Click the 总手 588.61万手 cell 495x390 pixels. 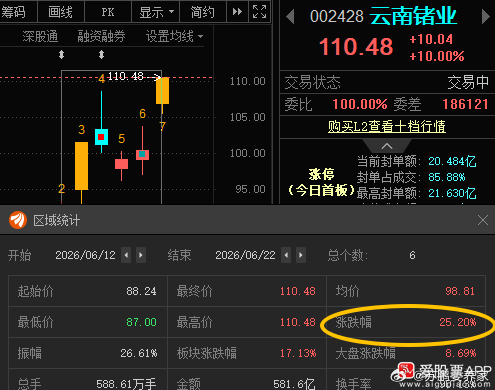pyautogui.click(x=88, y=380)
